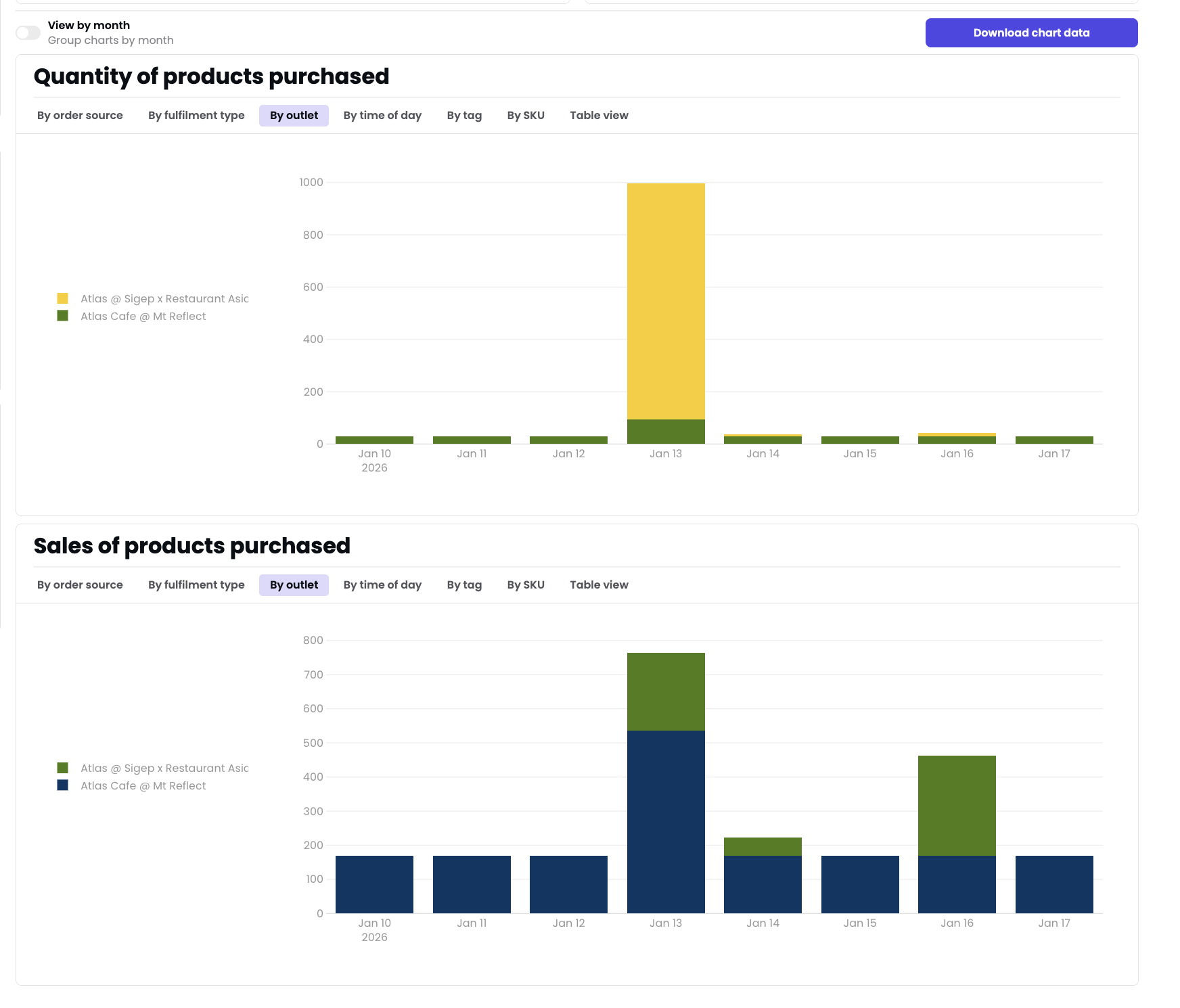Screen dimensions: 1180x1008
Task: Click the active By outlet tab in quantity chart
Action: pos(294,115)
